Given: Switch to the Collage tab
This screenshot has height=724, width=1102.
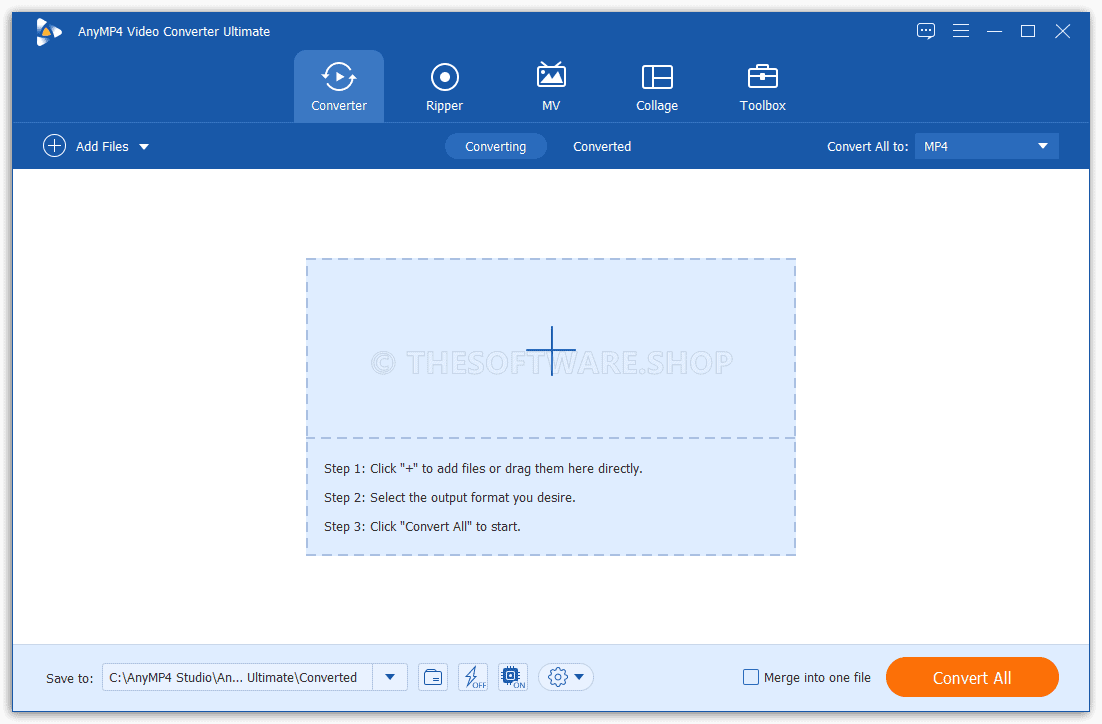Looking at the screenshot, I should click(657, 86).
